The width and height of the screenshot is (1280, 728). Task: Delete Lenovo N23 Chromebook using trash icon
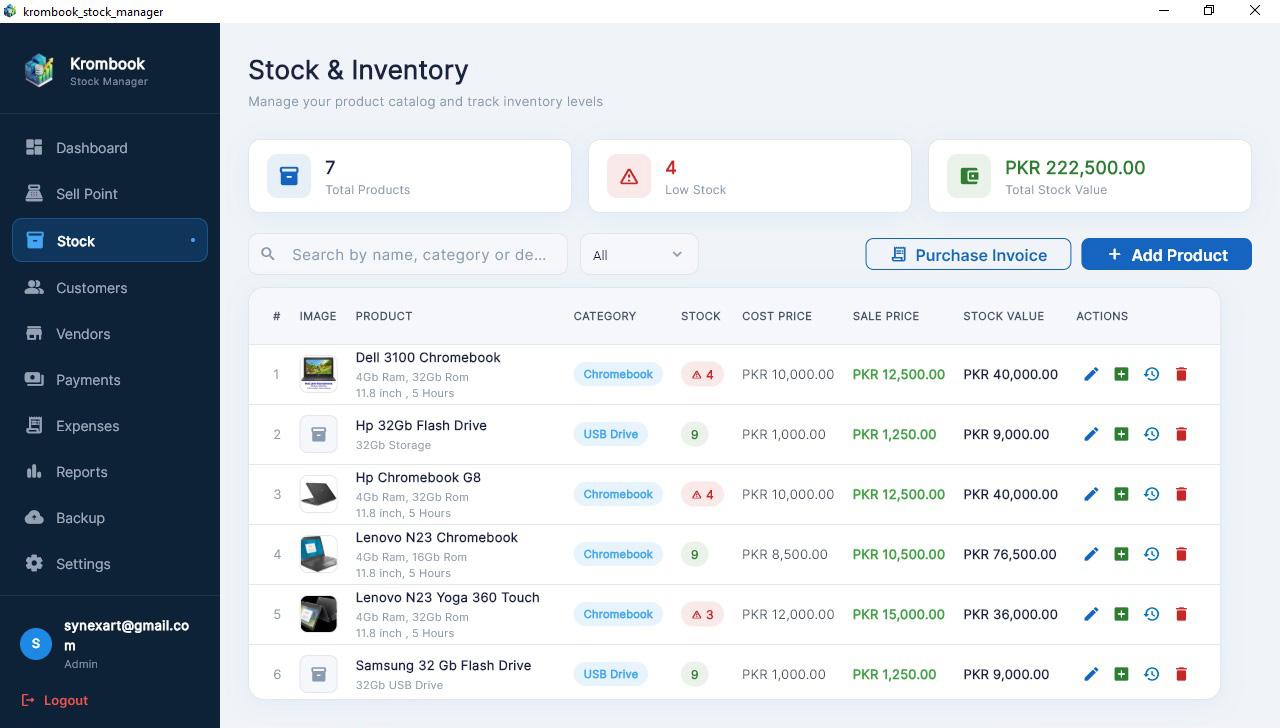pyautogui.click(x=1181, y=554)
